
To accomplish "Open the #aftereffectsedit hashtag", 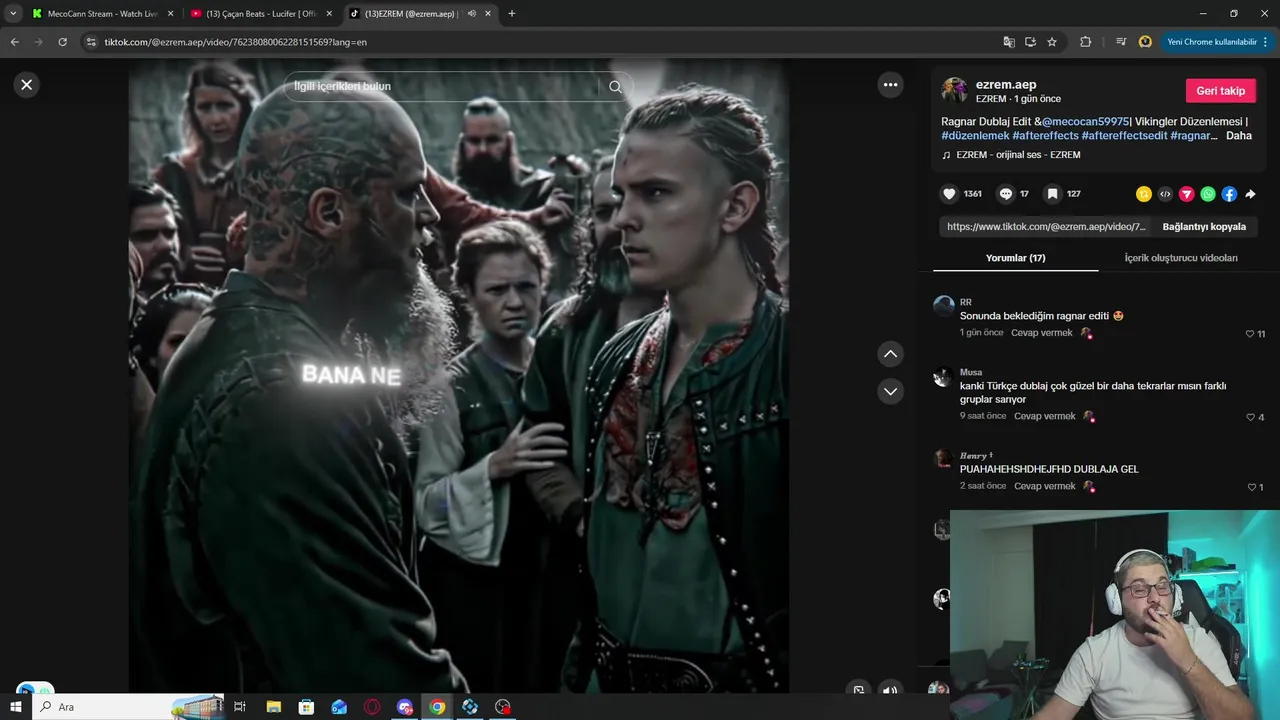I will tap(1124, 136).
